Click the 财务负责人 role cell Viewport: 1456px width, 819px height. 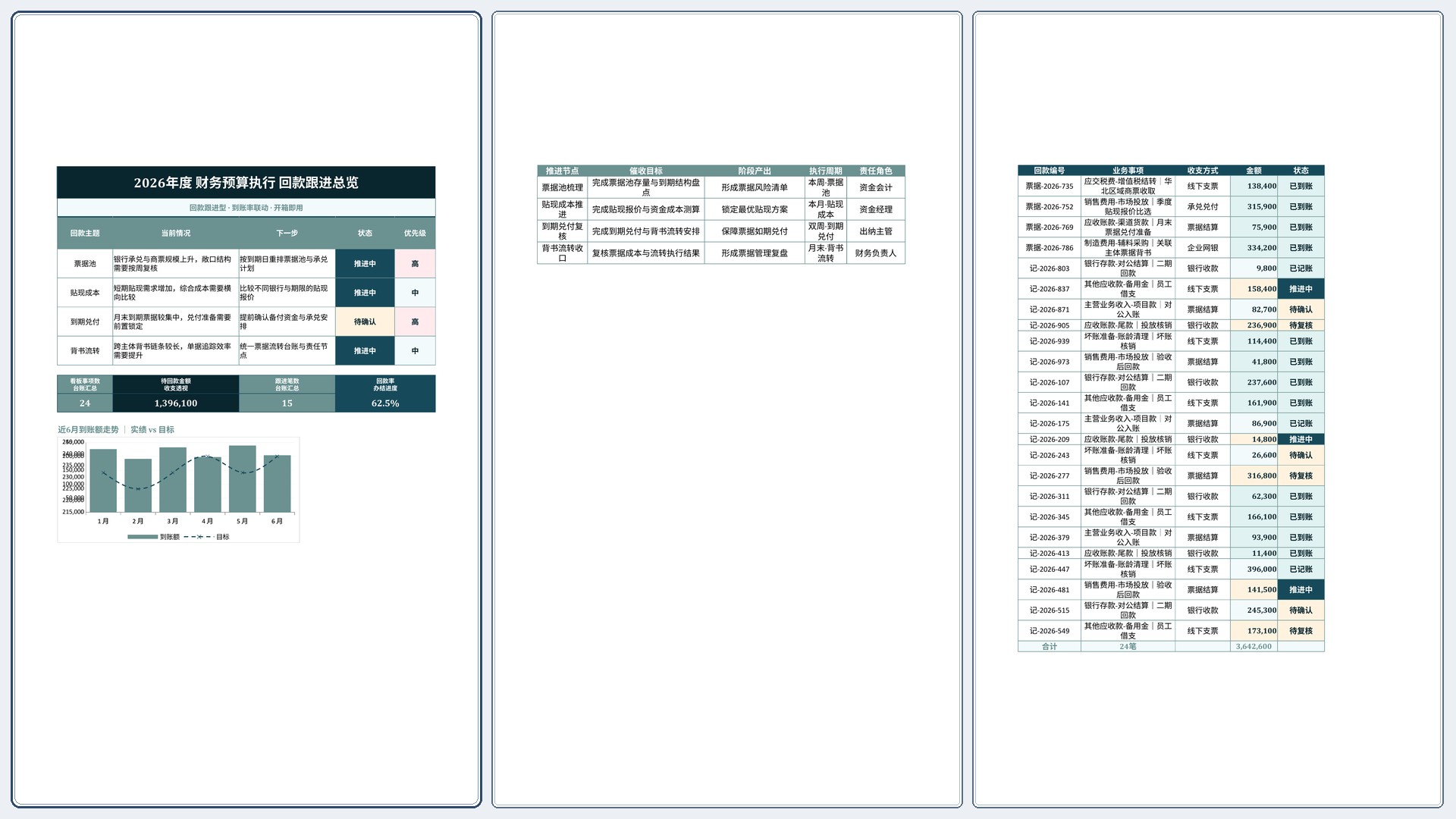(x=876, y=253)
